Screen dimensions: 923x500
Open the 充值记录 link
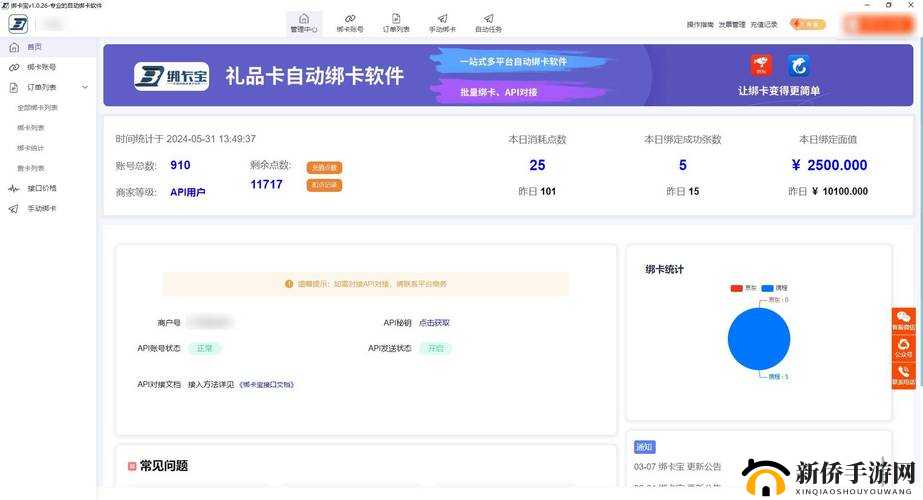click(x=763, y=25)
